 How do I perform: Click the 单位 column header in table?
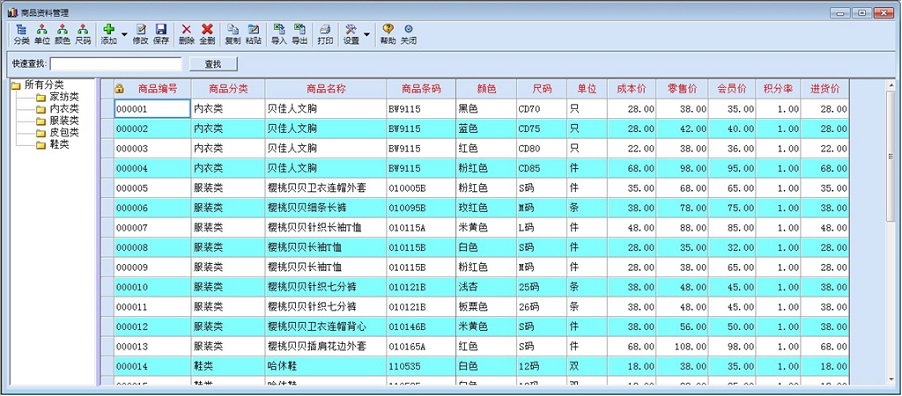(x=587, y=89)
